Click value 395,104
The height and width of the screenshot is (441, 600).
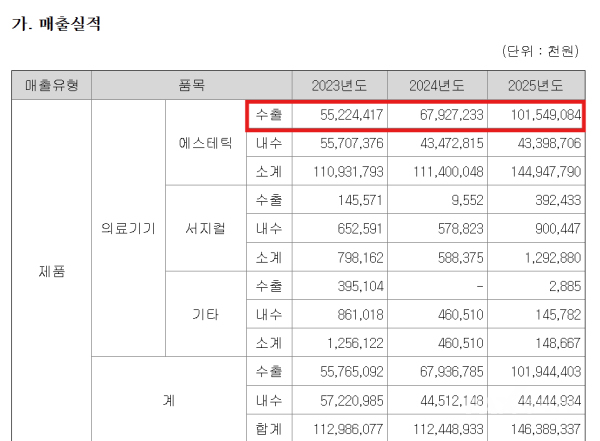(360, 286)
